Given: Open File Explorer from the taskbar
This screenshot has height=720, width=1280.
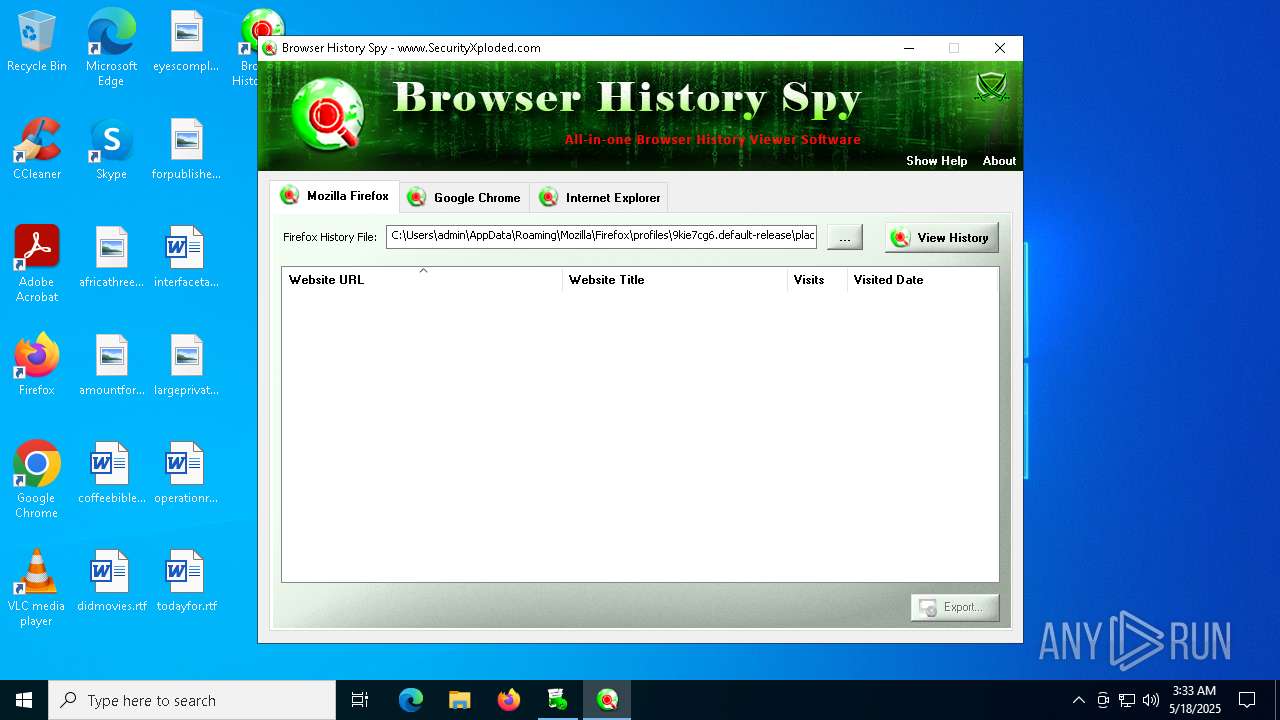Looking at the screenshot, I should point(460,700).
